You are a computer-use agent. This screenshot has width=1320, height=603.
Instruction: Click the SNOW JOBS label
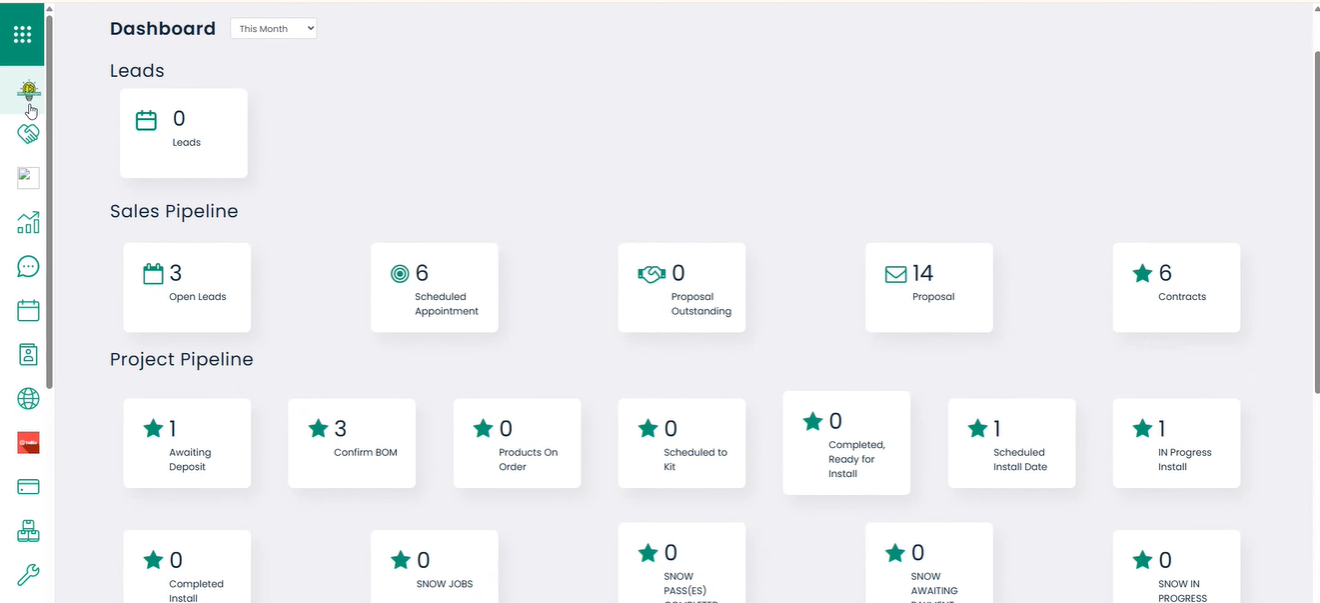pyautogui.click(x=445, y=584)
